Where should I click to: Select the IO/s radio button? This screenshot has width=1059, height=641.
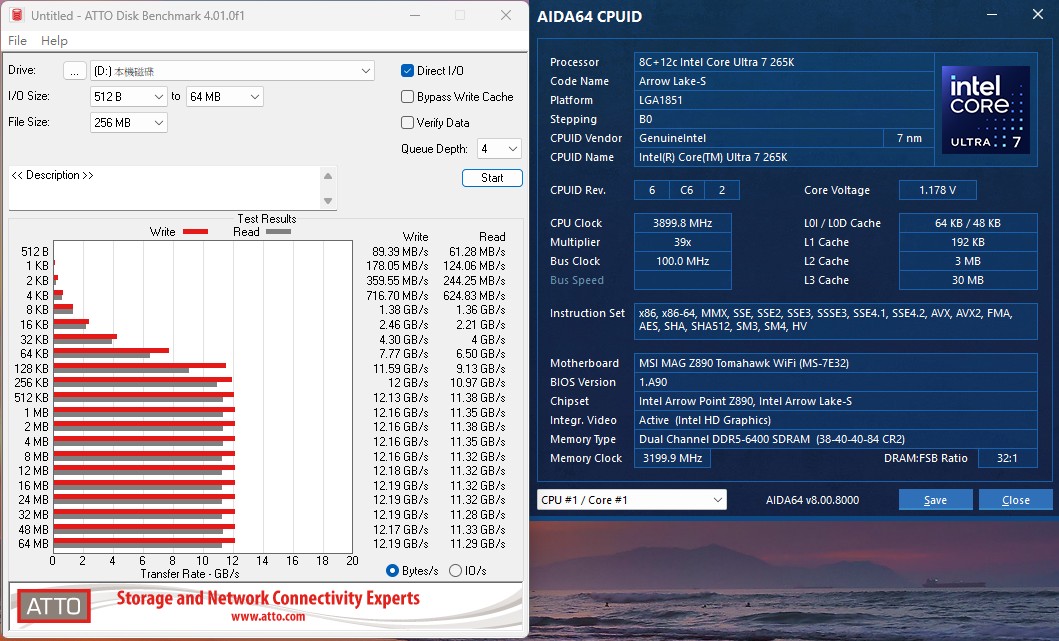tap(456, 571)
